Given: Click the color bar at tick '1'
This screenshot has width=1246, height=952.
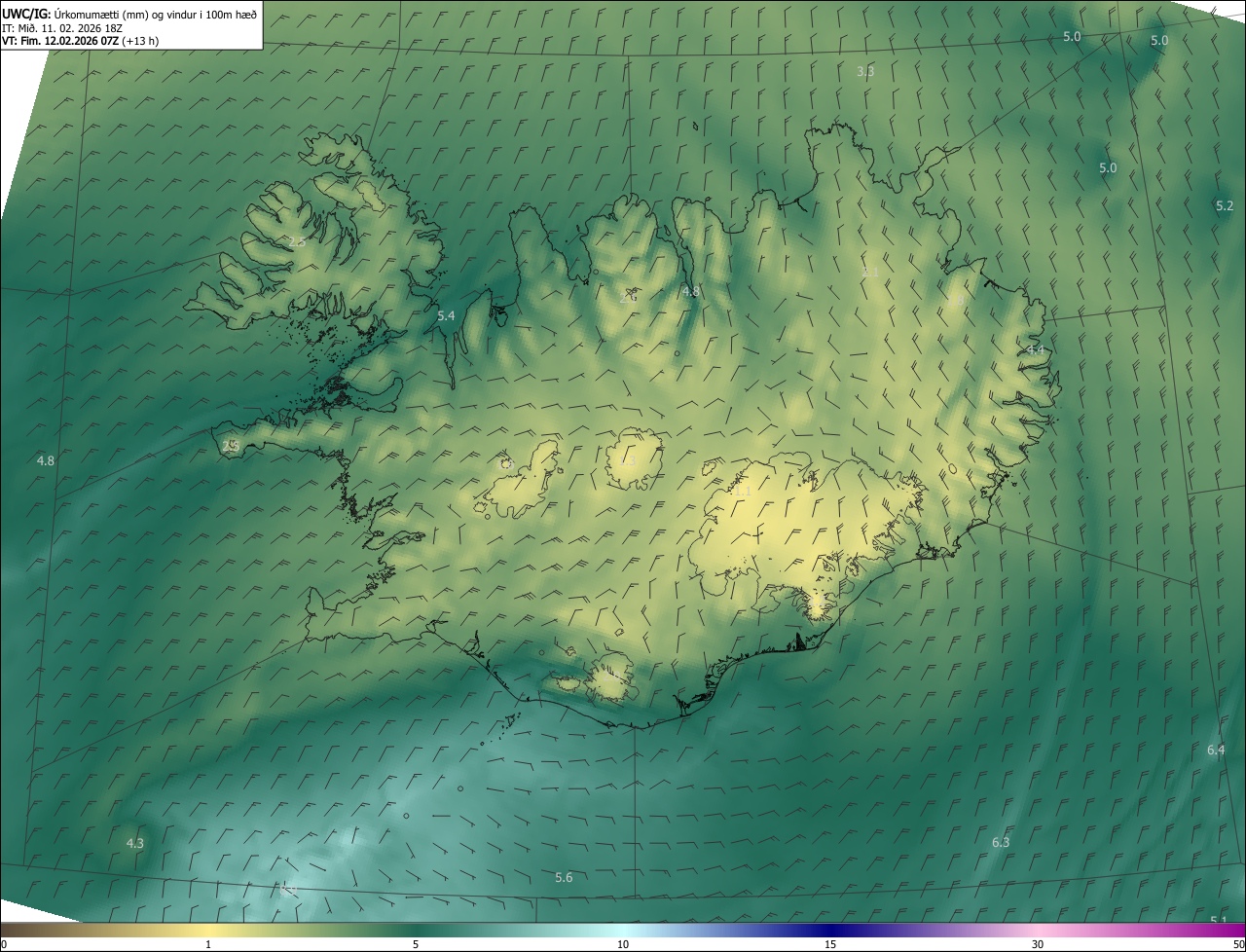Looking at the screenshot, I should pyautogui.click(x=208, y=944).
